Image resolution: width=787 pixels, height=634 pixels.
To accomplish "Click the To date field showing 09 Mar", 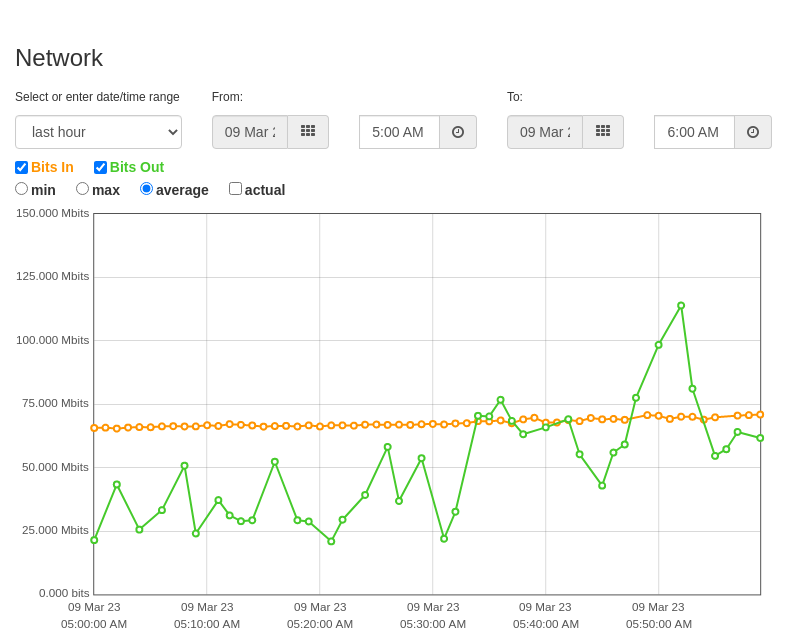I will coord(545,132).
